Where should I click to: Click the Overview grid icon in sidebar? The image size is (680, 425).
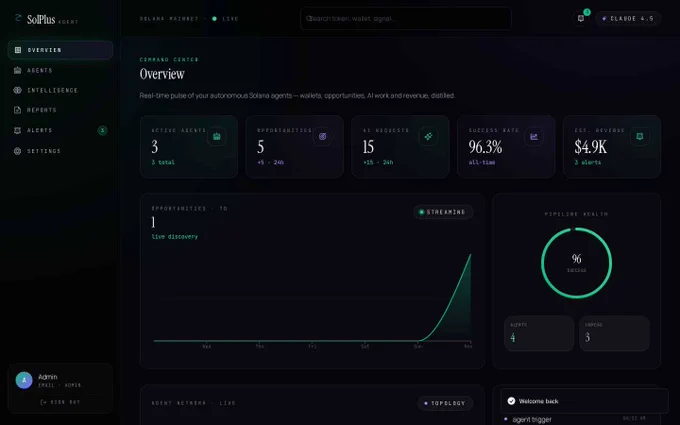point(18,50)
